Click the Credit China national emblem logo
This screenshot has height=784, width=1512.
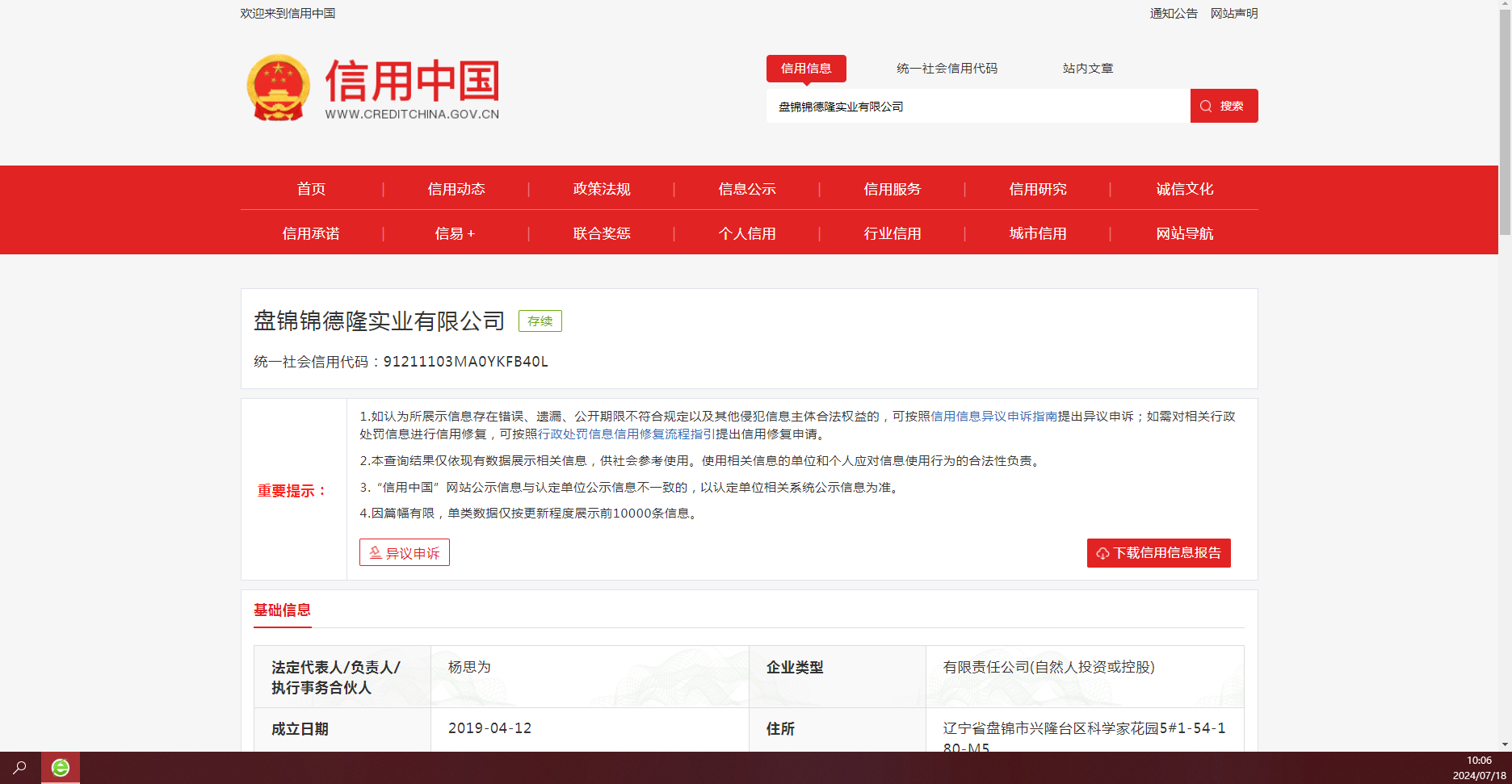click(278, 87)
